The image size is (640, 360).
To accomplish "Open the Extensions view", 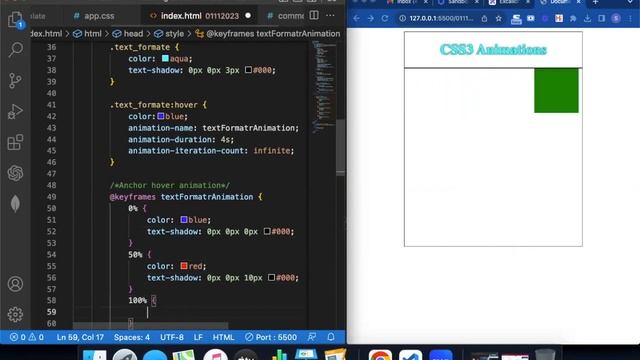I will tap(16, 142).
